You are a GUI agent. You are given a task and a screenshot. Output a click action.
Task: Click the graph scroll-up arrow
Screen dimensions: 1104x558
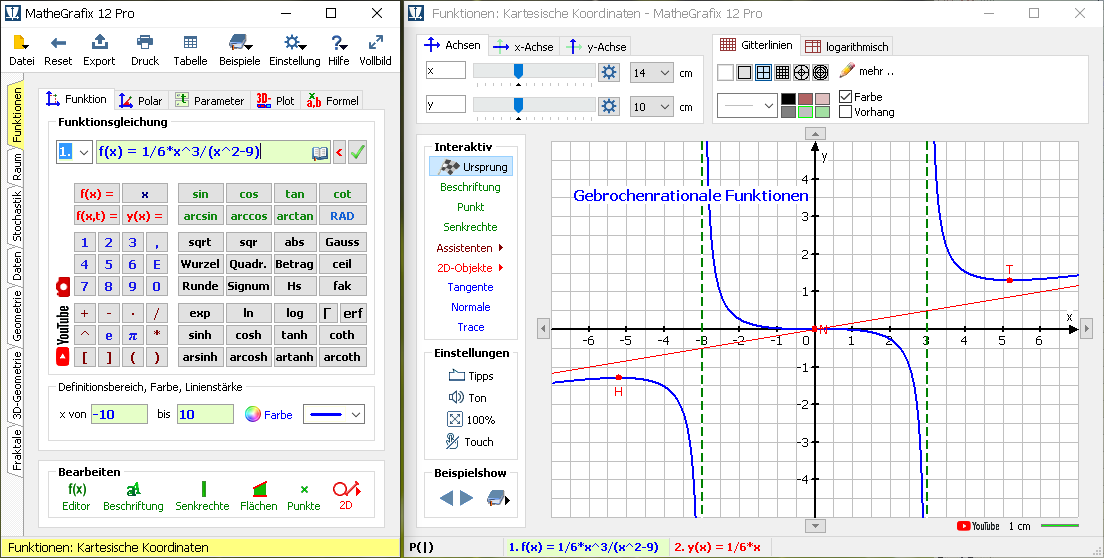815,134
